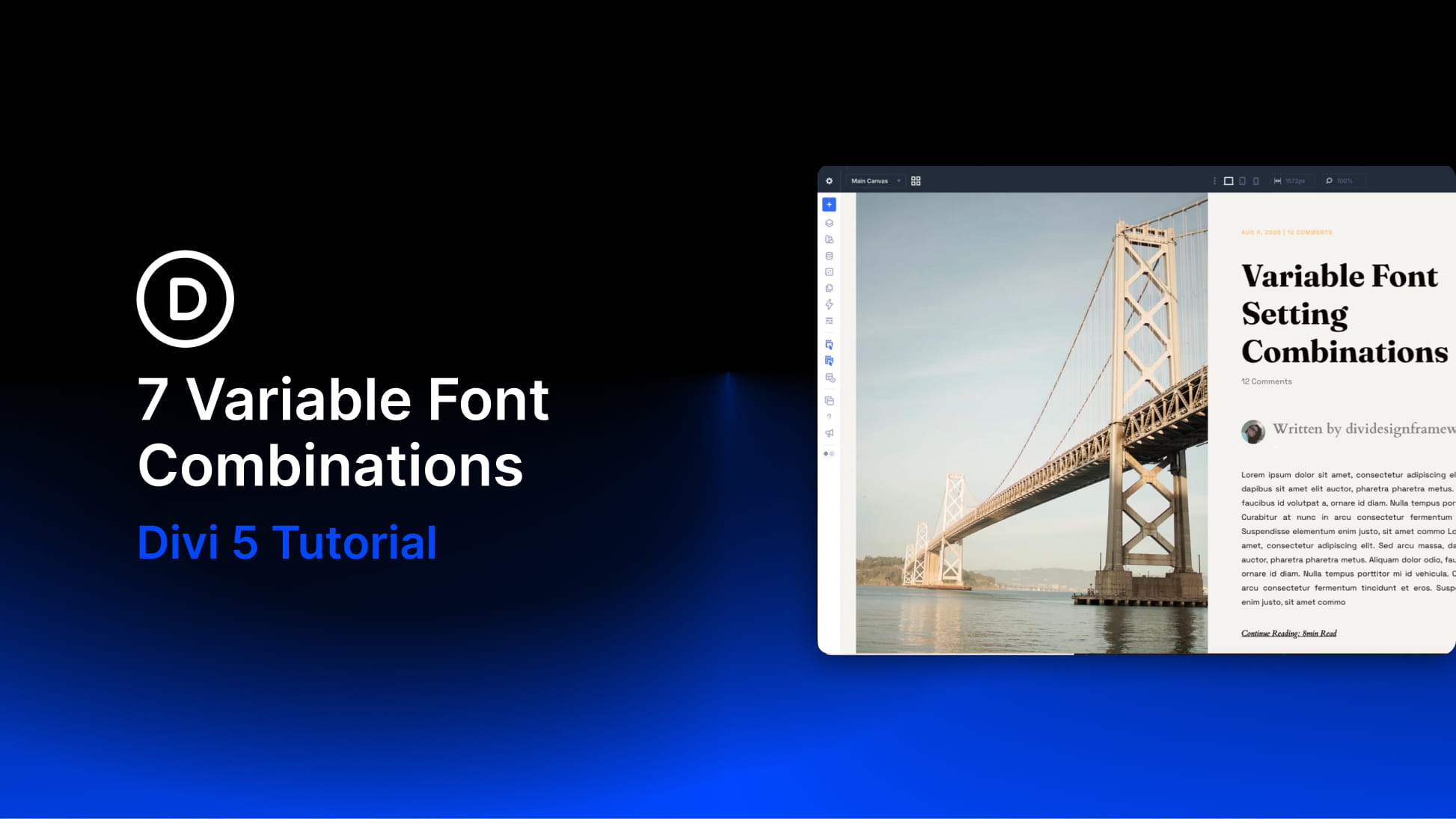Image resolution: width=1456 pixels, height=819 pixels.
Task: Open the Main Canvas dropdown
Action: coord(875,181)
